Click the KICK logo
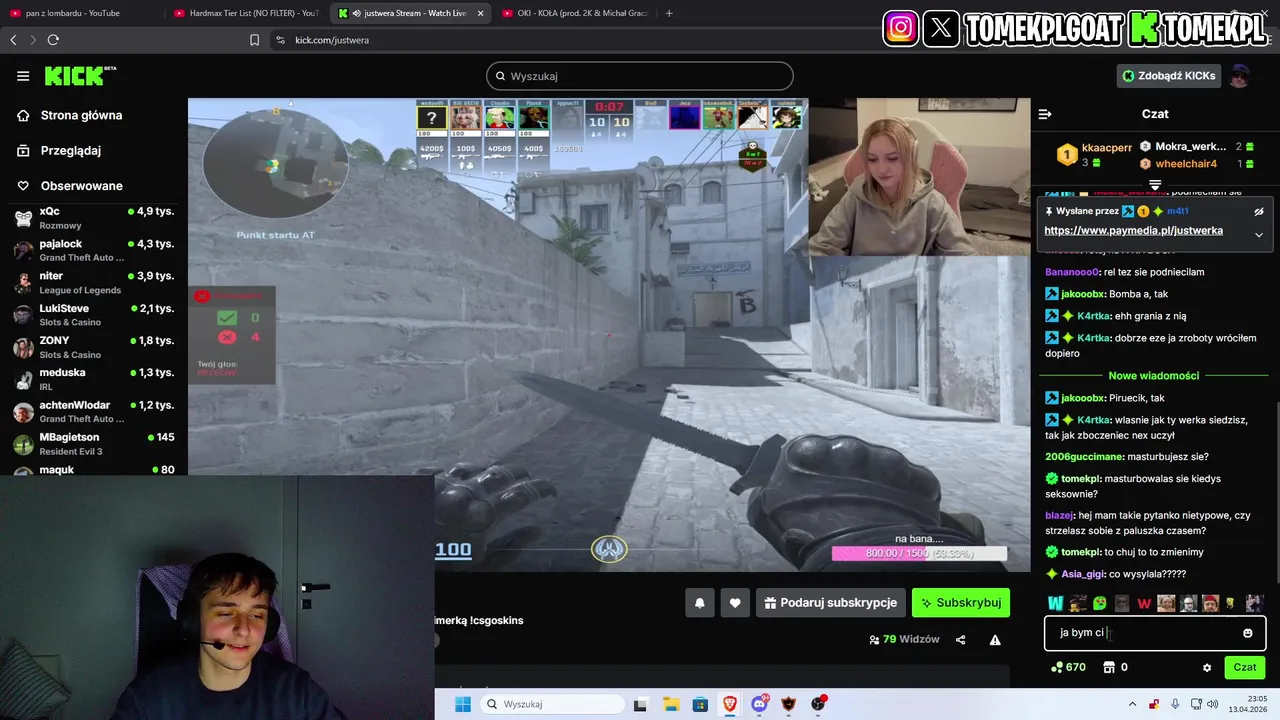 pos(80,76)
